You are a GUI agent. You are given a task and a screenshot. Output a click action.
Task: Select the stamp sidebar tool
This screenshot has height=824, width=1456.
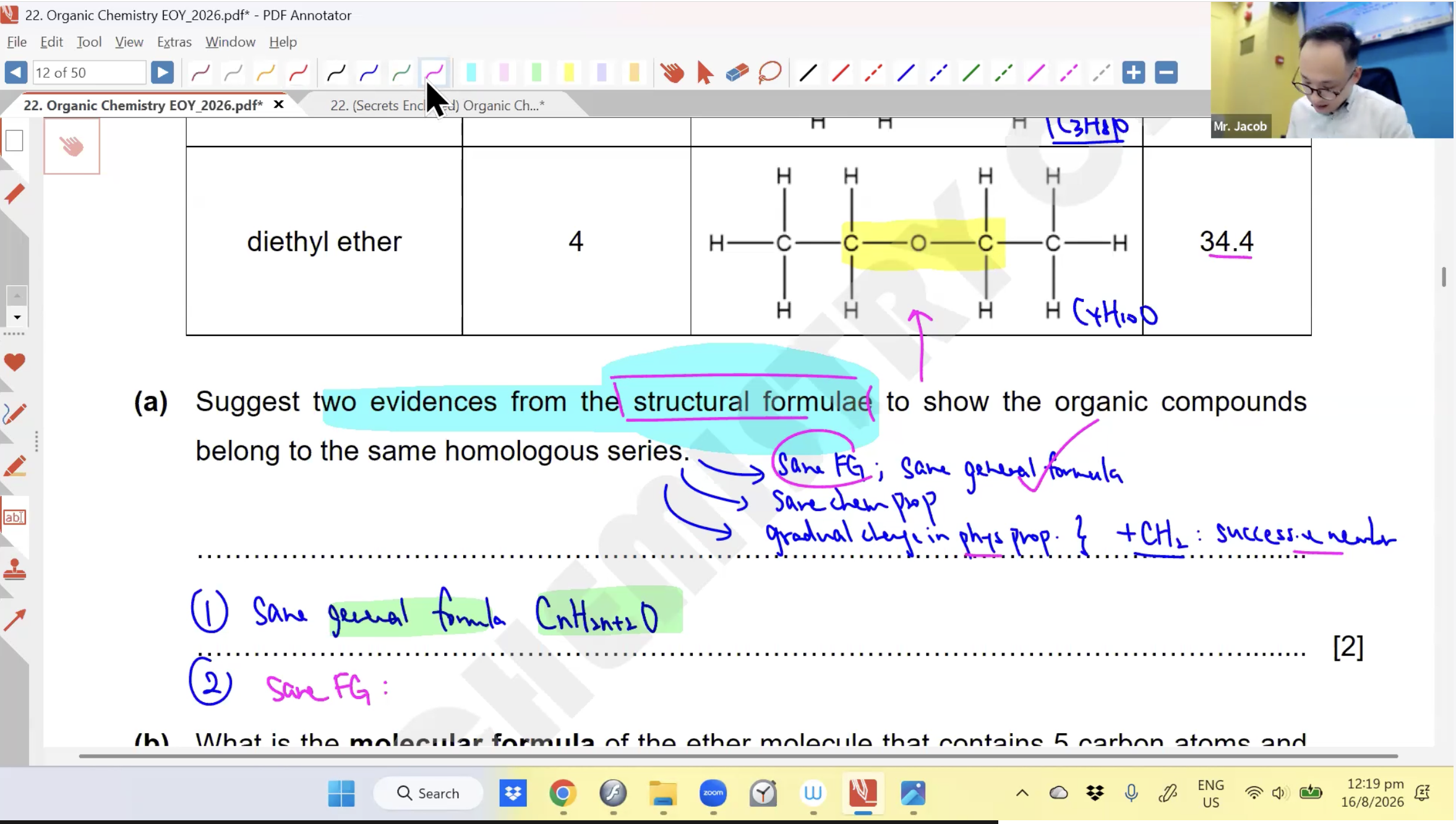(x=14, y=569)
